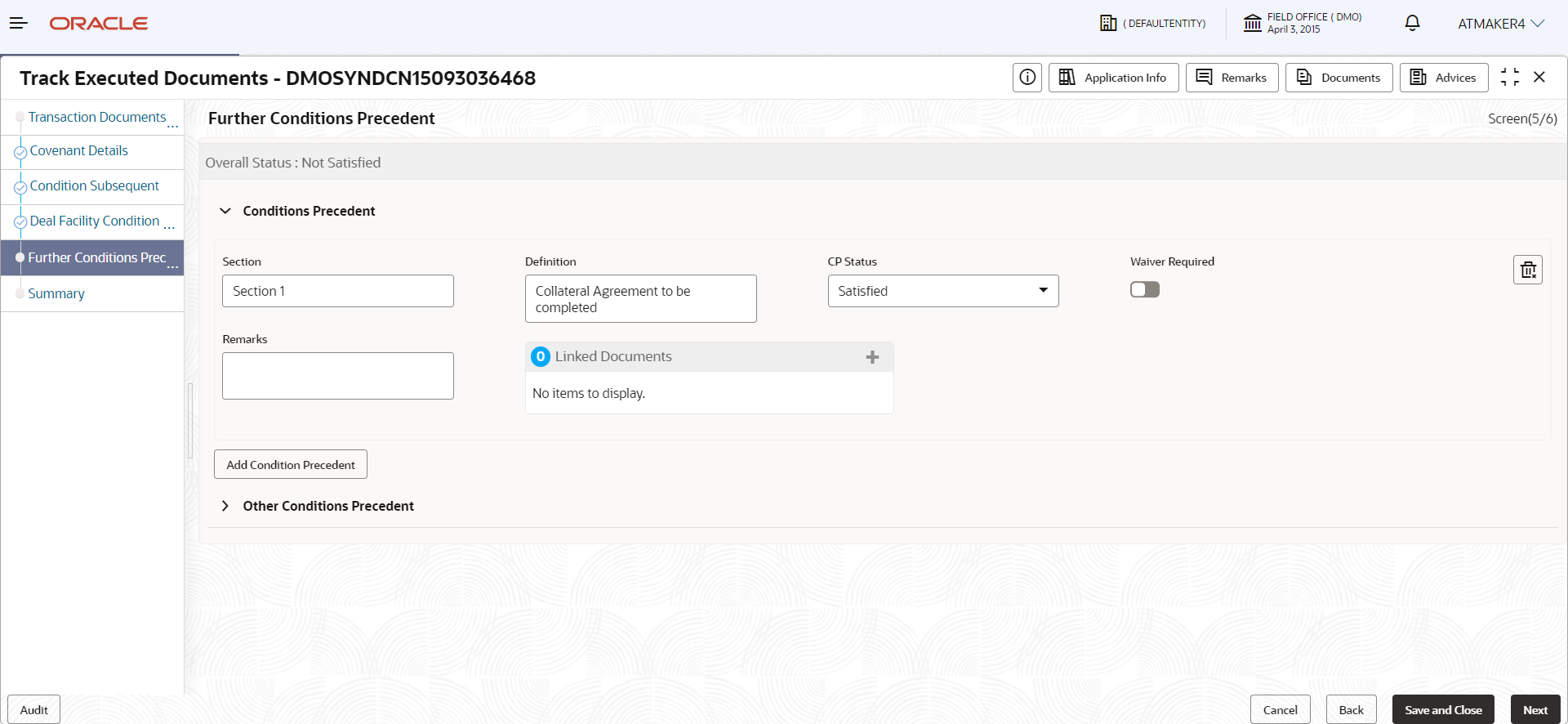Toggle the Waiver Required switch
This screenshot has width=1568, height=724.
(x=1145, y=289)
